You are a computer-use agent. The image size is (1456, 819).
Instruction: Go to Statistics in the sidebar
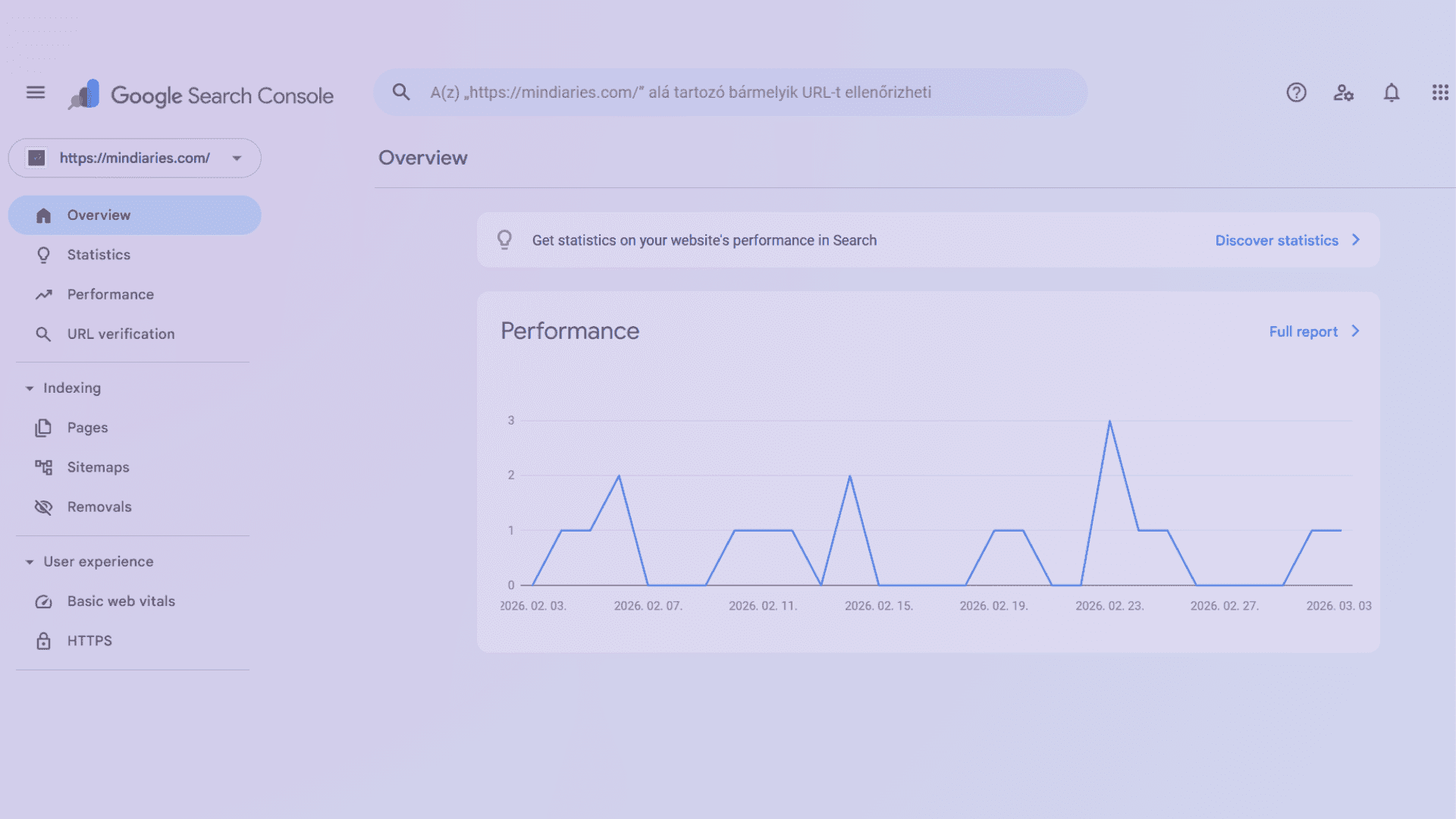tap(135, 255)
